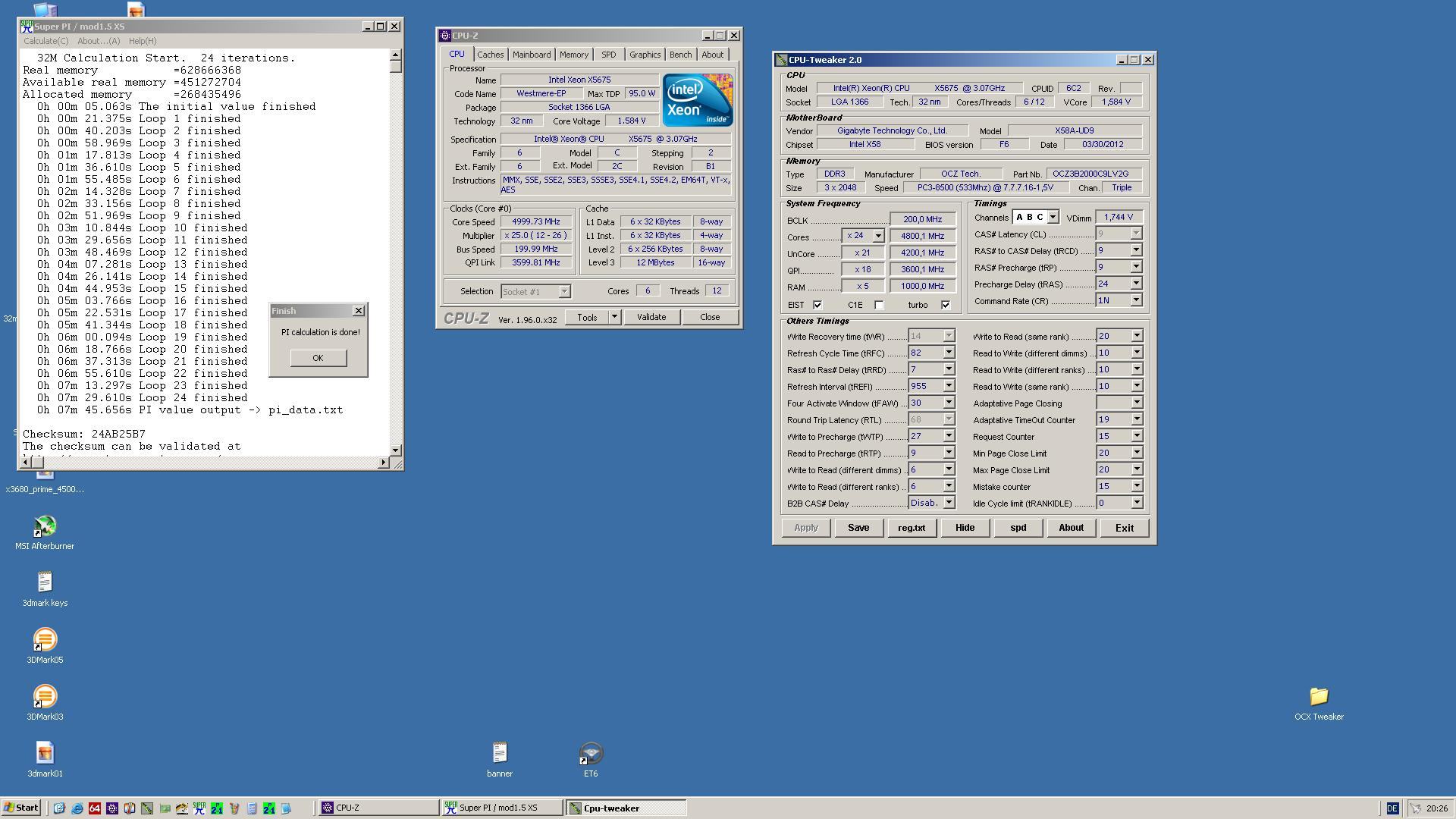The width and height of the screenshot is (1456, 819).
Task: Click the Super PI quick launch icon
Action: coord(199,808)
